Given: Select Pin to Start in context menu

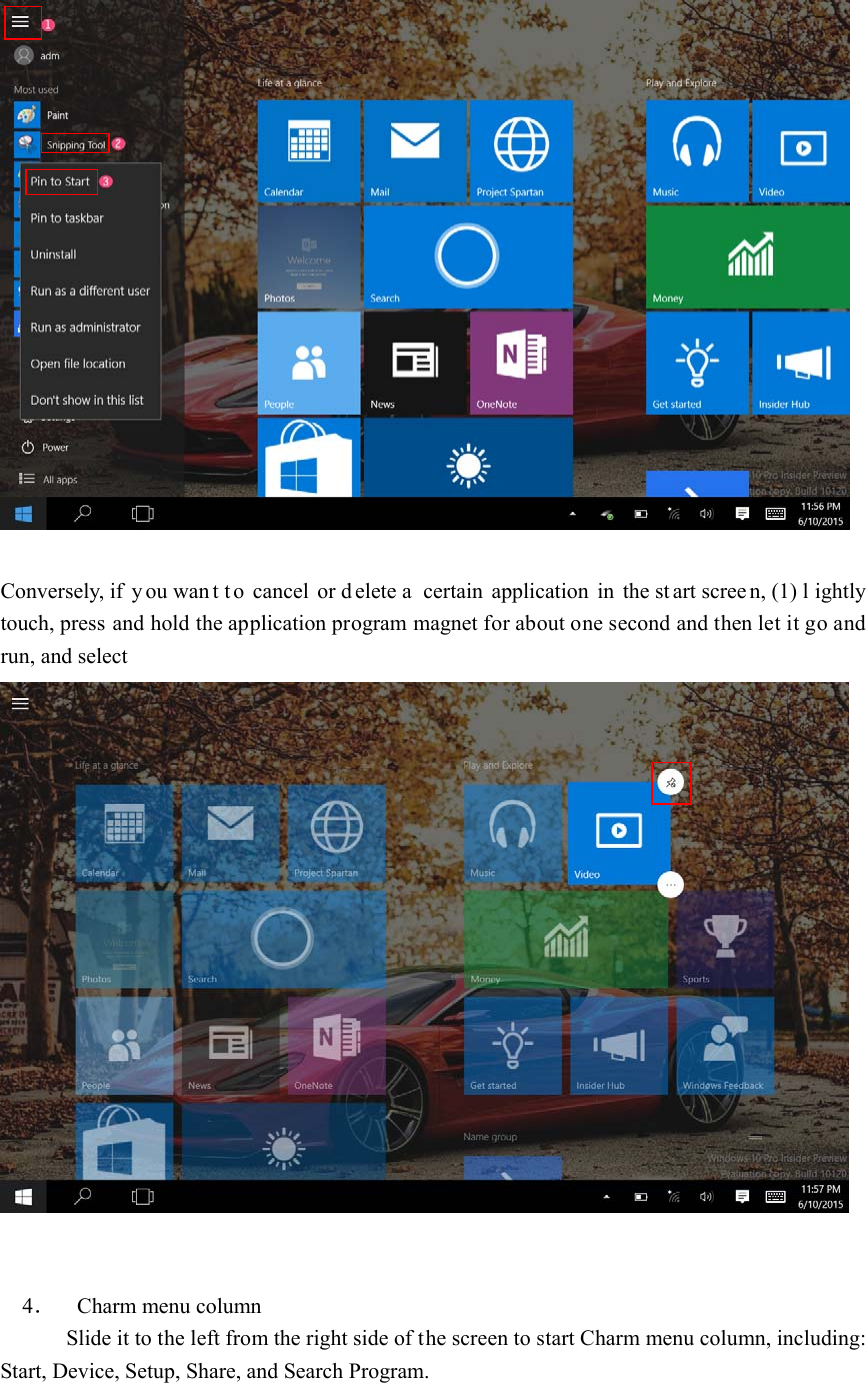Looking at the screenshot, I should point(60,182).
